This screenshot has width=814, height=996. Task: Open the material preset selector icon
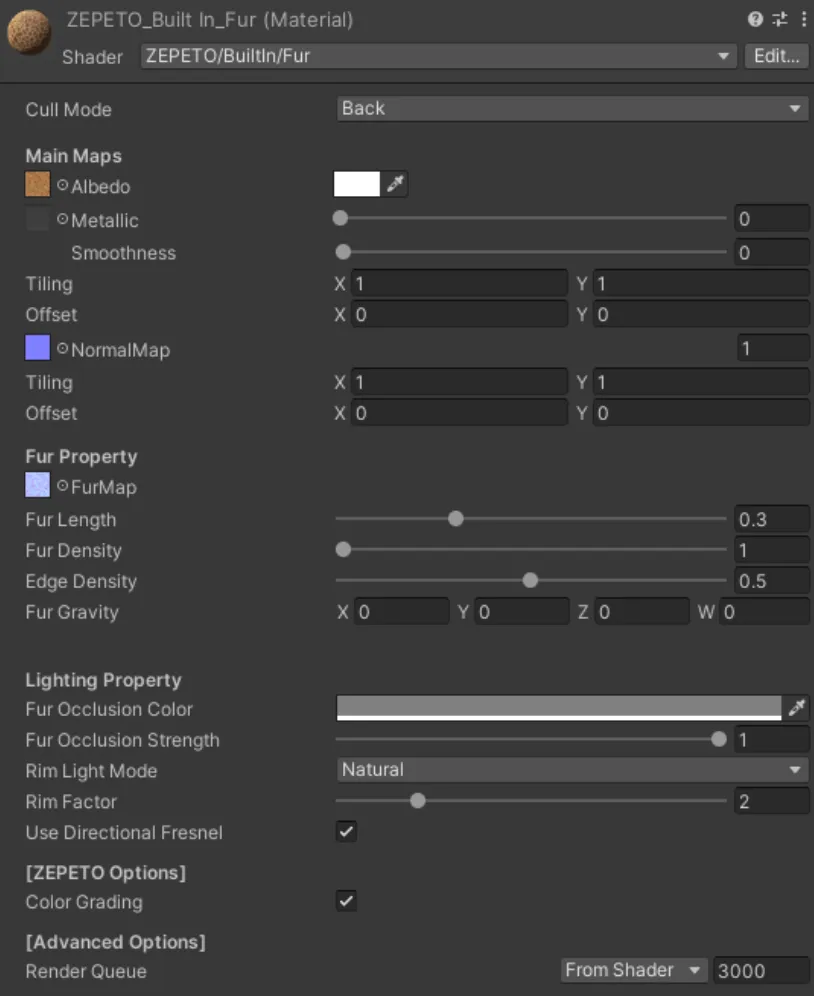(780, 19)
